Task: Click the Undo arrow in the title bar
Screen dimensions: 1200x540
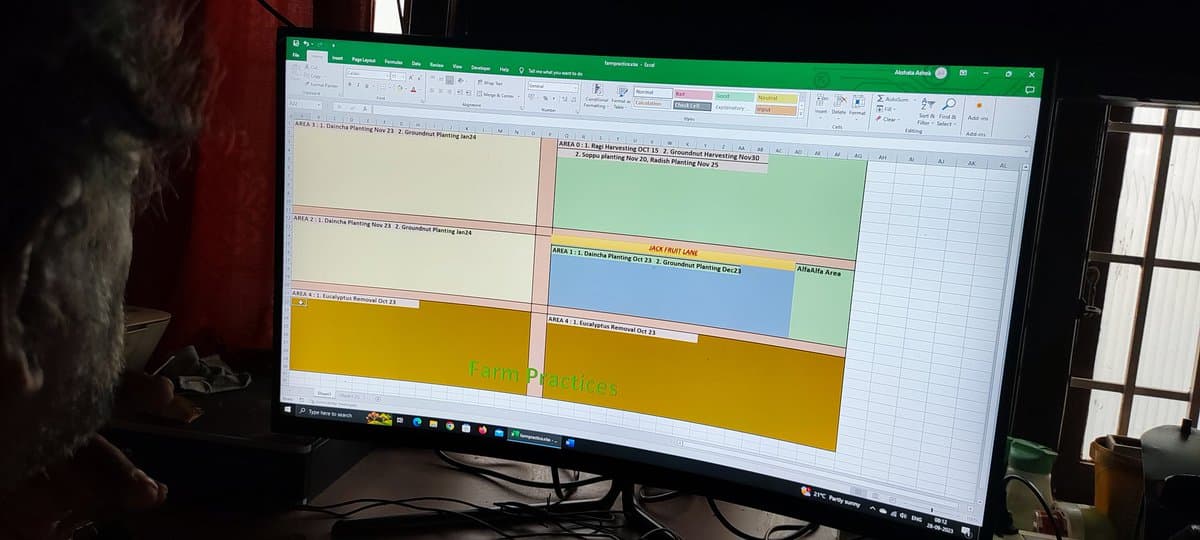Action: pyautogui.click(x=306, y=44)
